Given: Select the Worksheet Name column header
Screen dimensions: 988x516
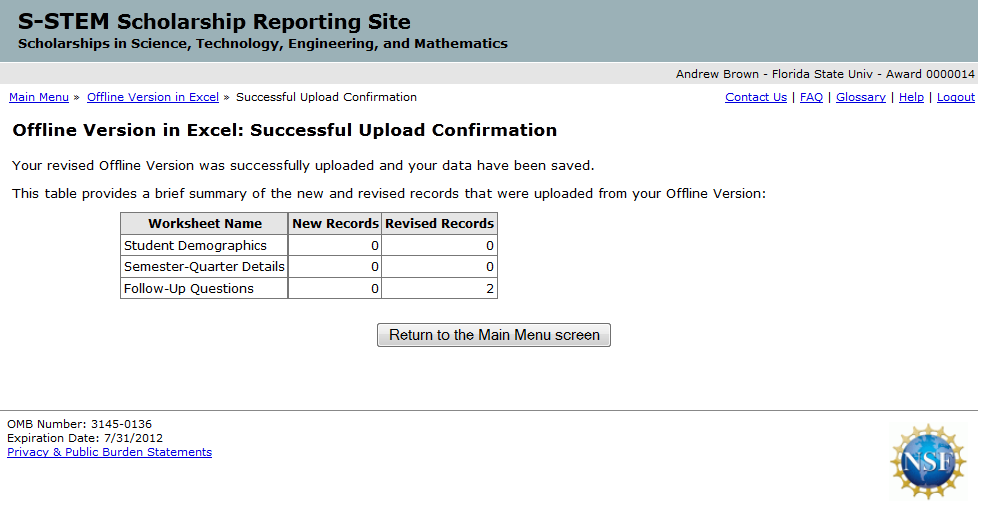Looking at the screenshot, I should [204, 224].
